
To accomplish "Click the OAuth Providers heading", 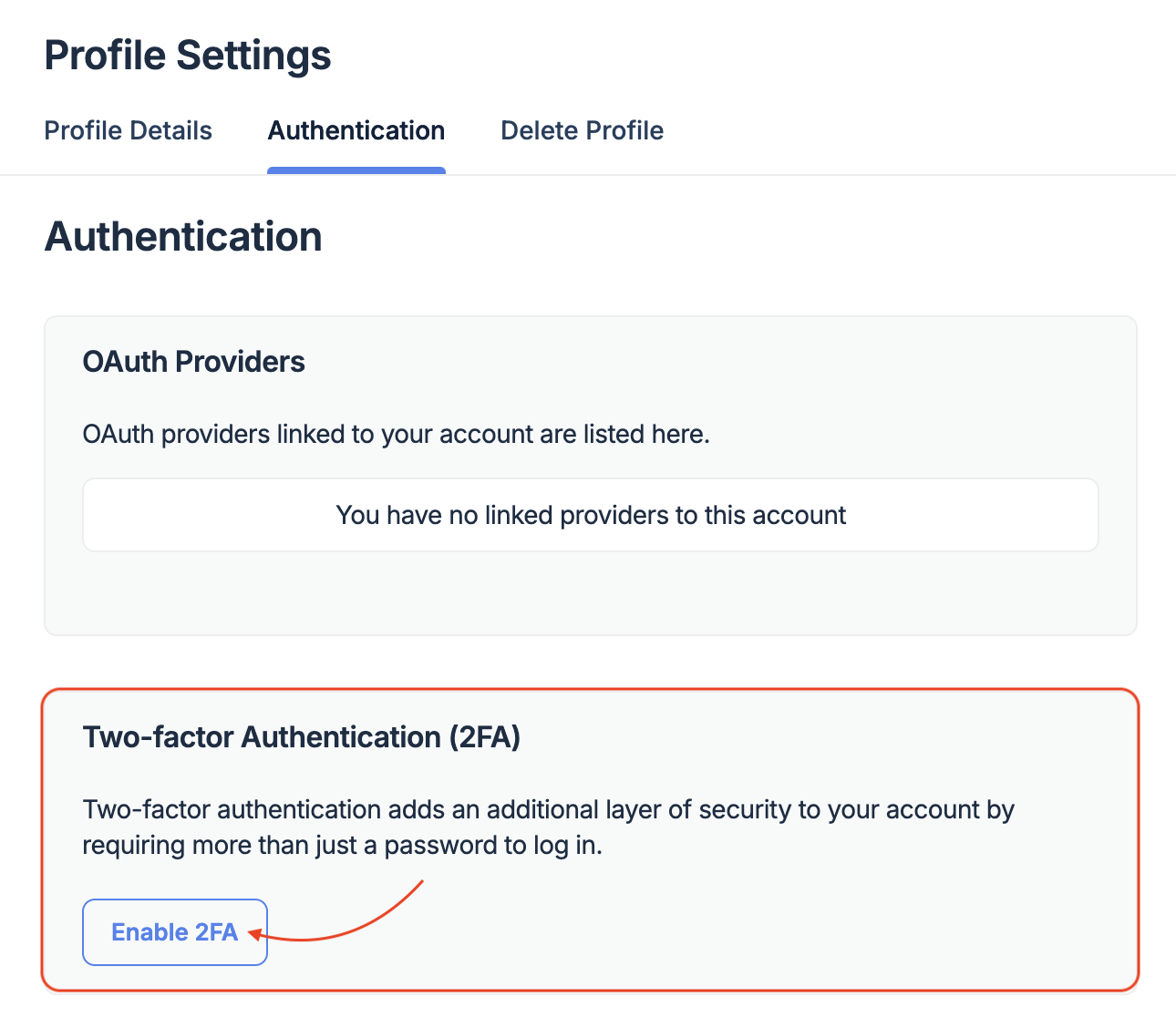I will click(x=193, y=362).
